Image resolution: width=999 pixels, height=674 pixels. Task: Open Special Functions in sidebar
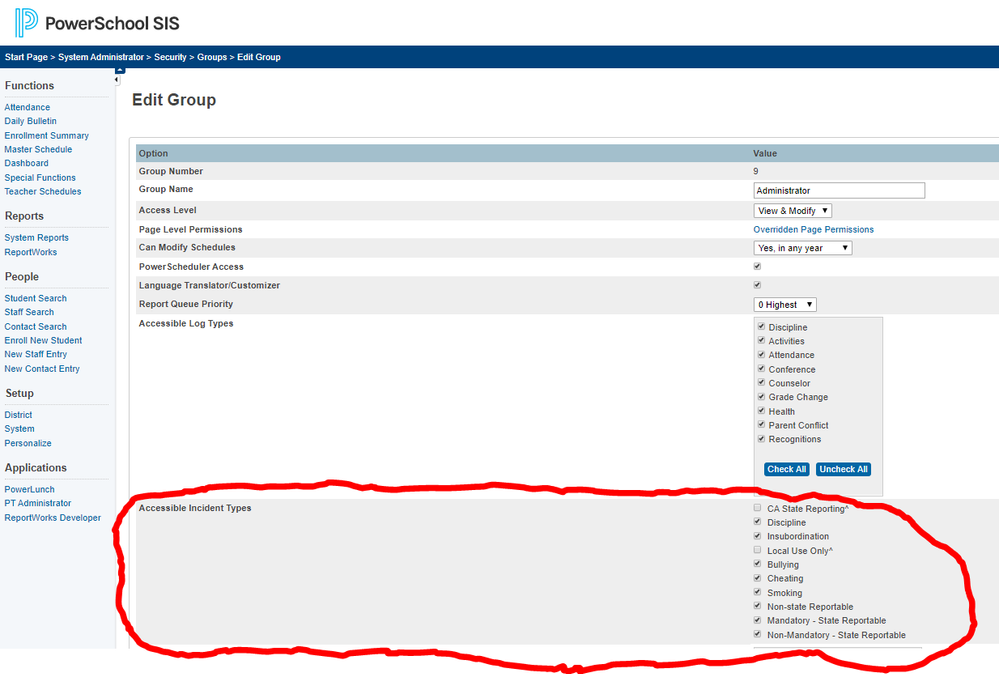tap(40, 178)
